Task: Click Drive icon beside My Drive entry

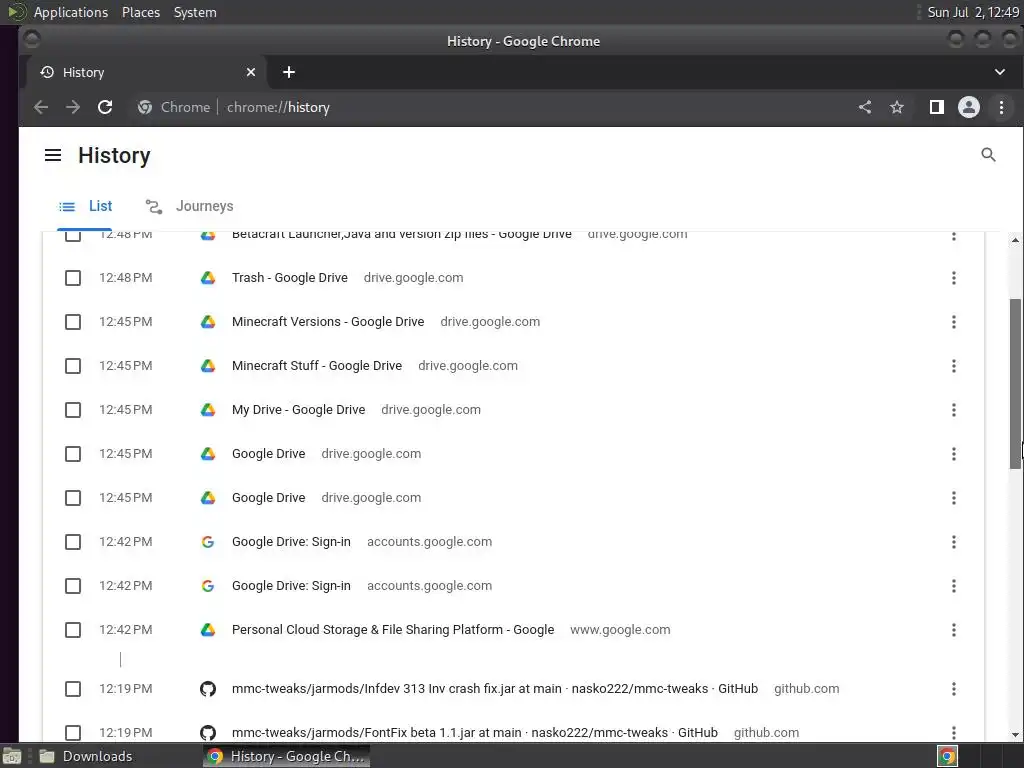Action: coord(208,409)
